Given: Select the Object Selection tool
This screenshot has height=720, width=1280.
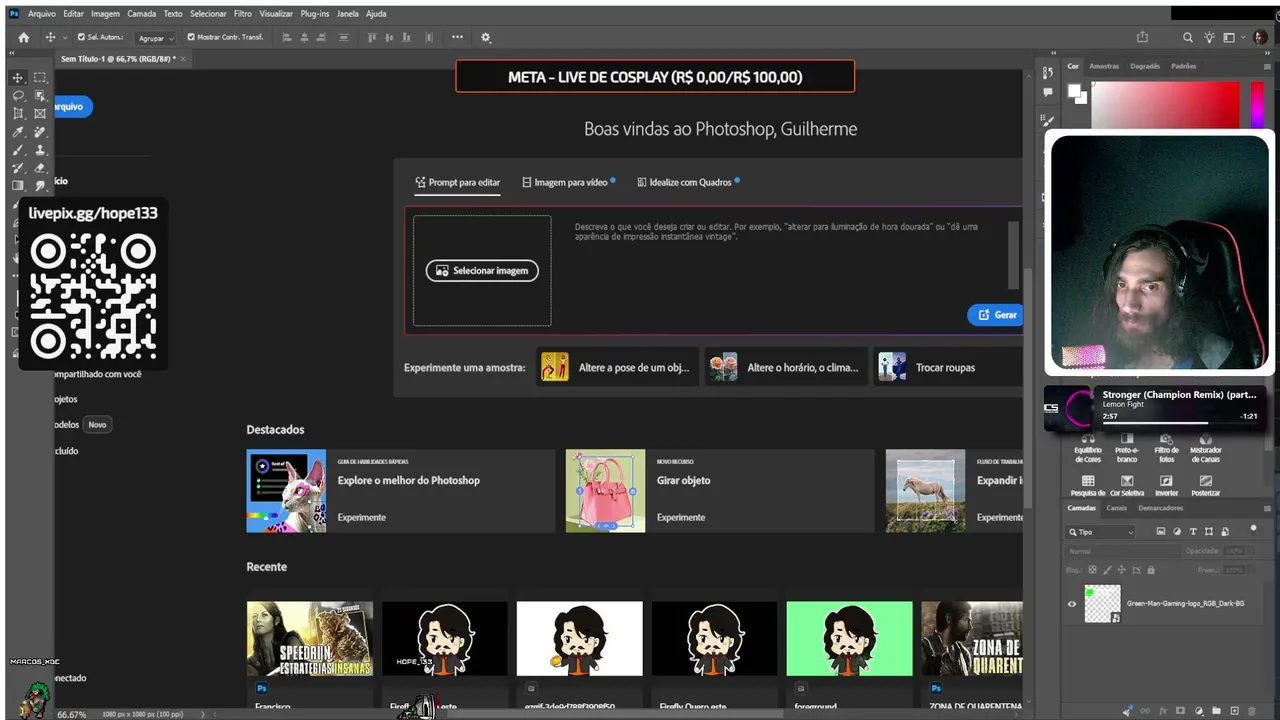Looking at the screenshot, I should [40, 96].
